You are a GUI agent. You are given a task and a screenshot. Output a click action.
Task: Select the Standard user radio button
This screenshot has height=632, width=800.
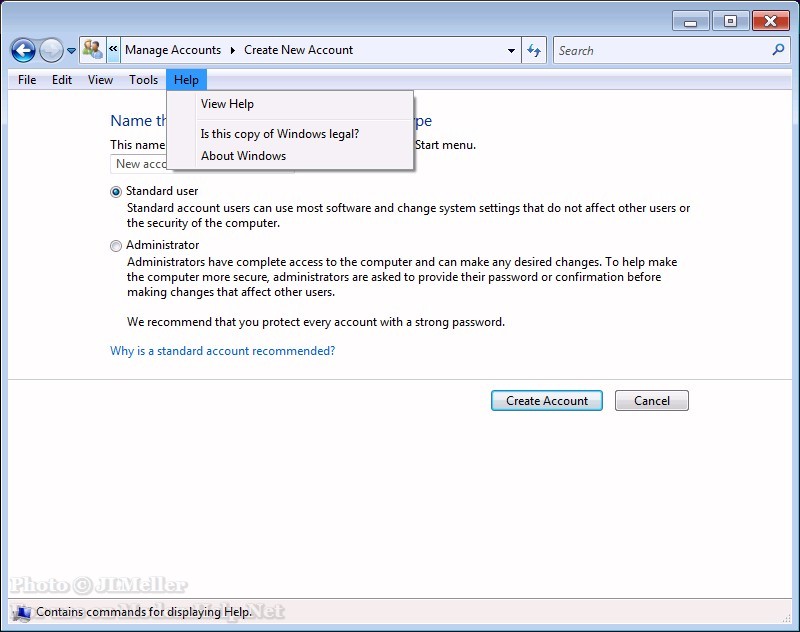pos(116,192)
